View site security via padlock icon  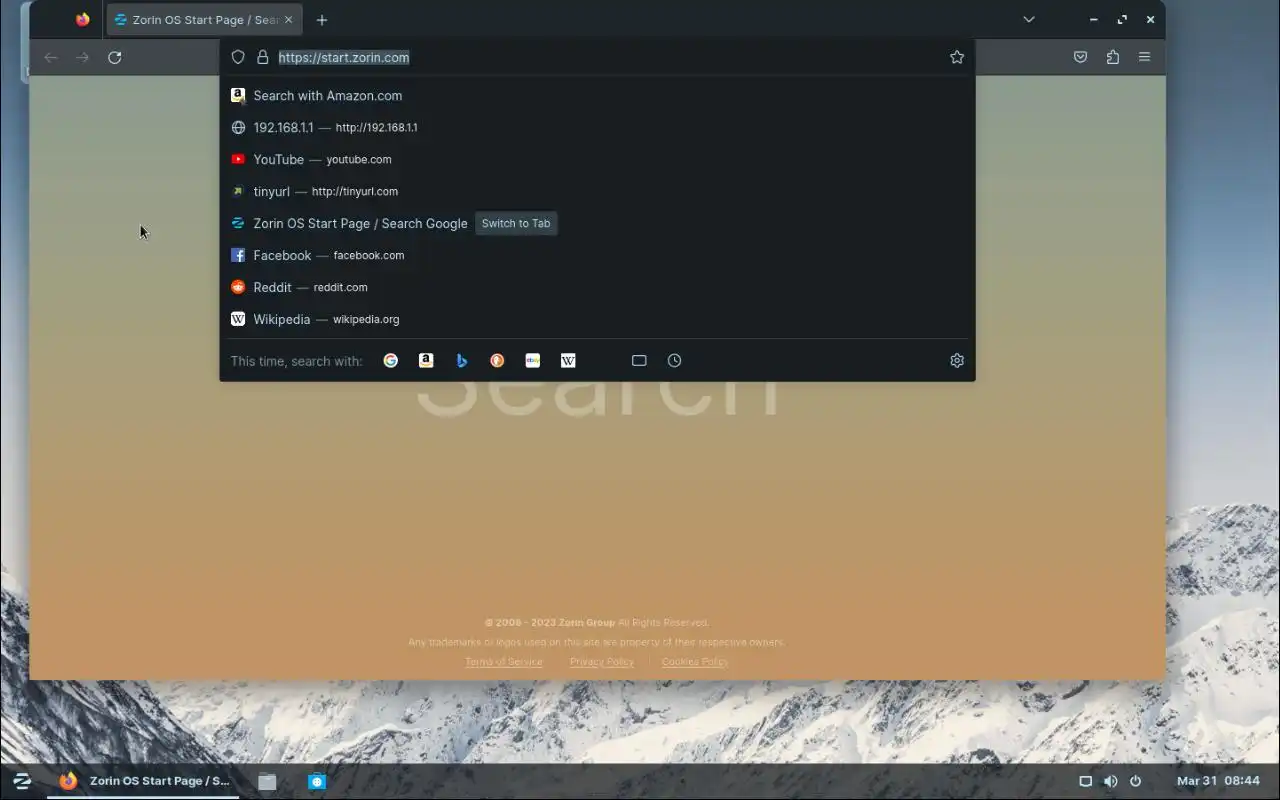pos(263,57)
